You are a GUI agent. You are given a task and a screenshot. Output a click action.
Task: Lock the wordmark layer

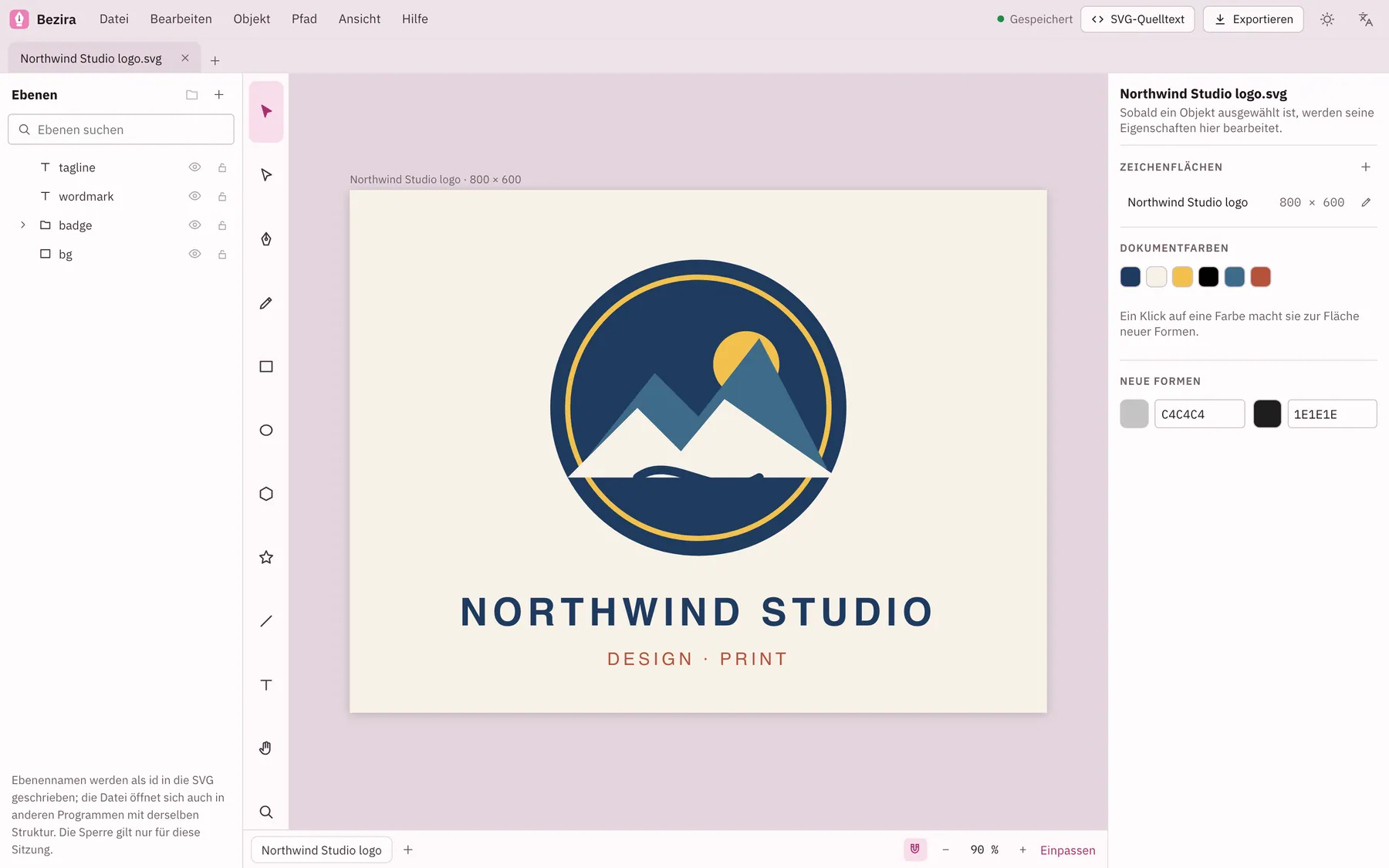pyautogui.click(x=222, y=197)
